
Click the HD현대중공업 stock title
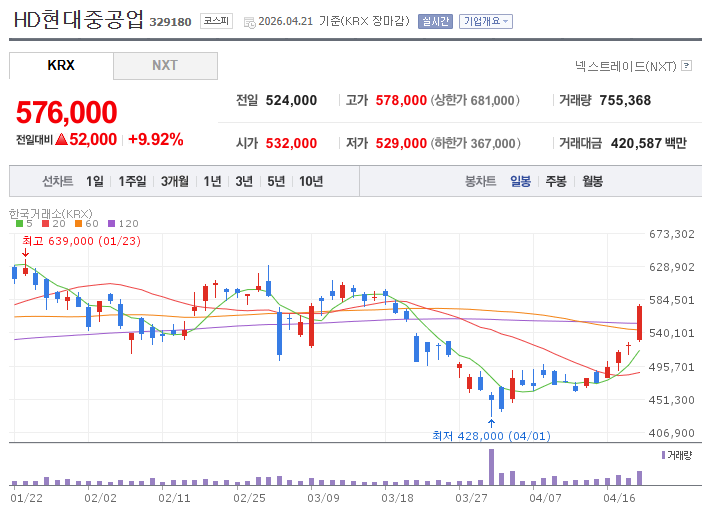pyautogui.click(x=78, y=20)
